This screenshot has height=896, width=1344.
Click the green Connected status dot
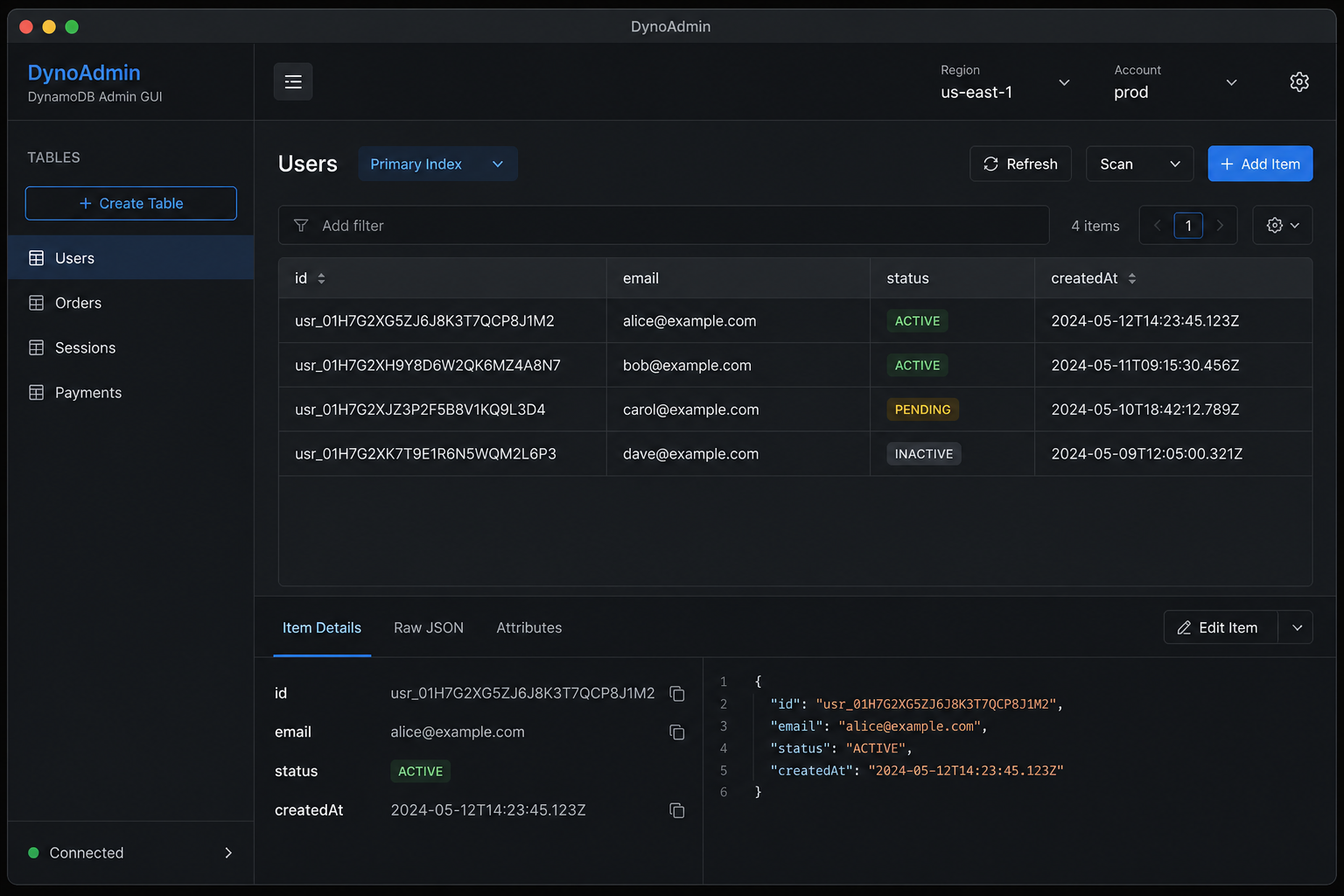coord(33,853)
